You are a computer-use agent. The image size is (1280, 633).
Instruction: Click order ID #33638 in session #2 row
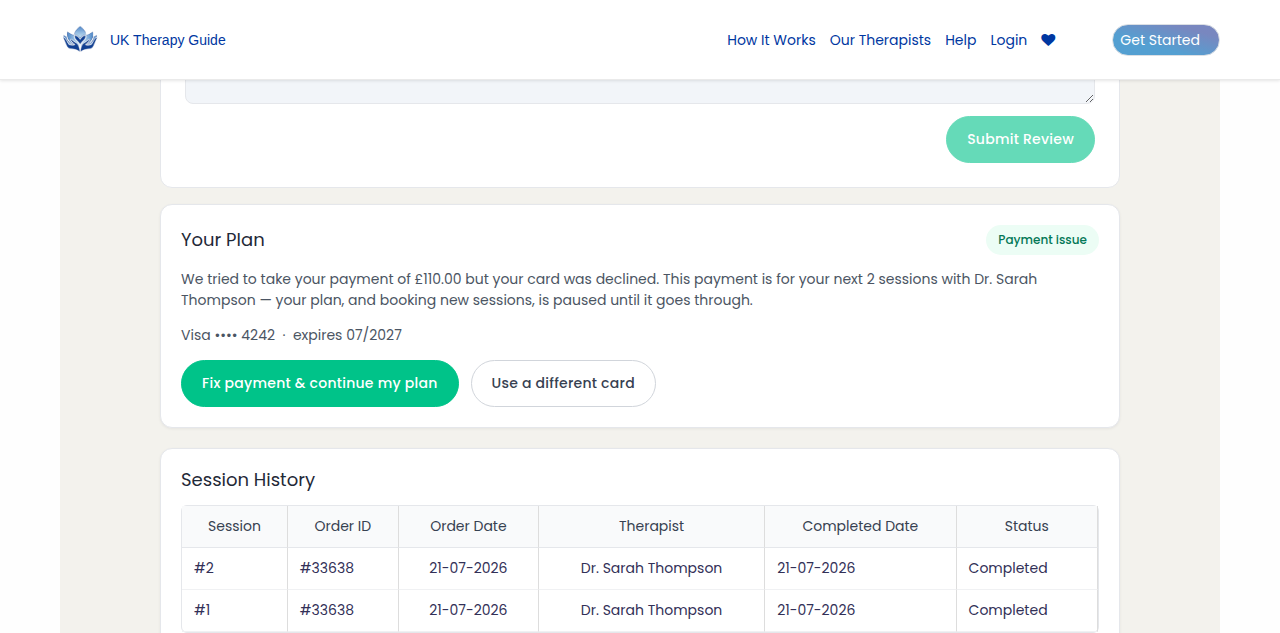click(343, 568)
